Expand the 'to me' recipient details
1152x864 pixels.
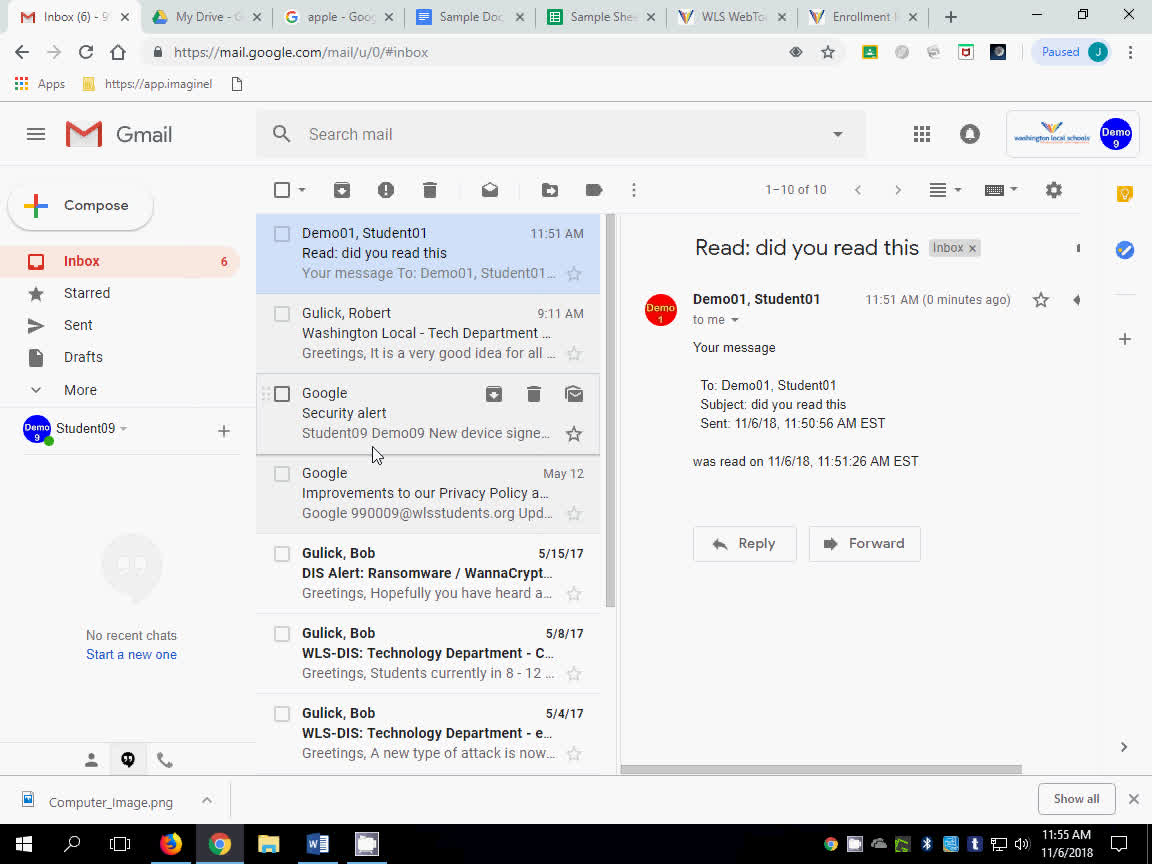pyautogui.click(x=716, y=319)
